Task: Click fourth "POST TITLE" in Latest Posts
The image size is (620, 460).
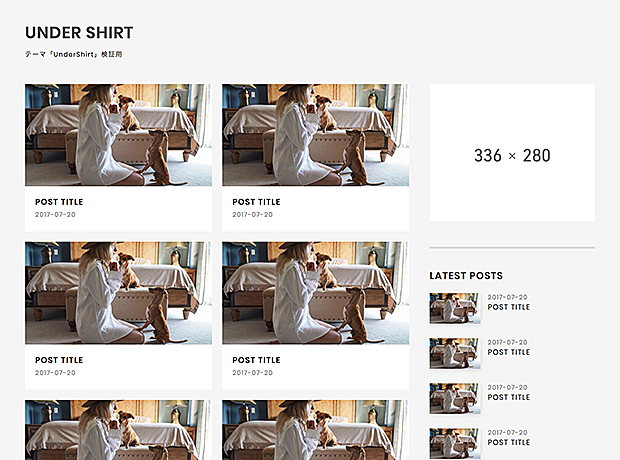Action: point(509,442)
